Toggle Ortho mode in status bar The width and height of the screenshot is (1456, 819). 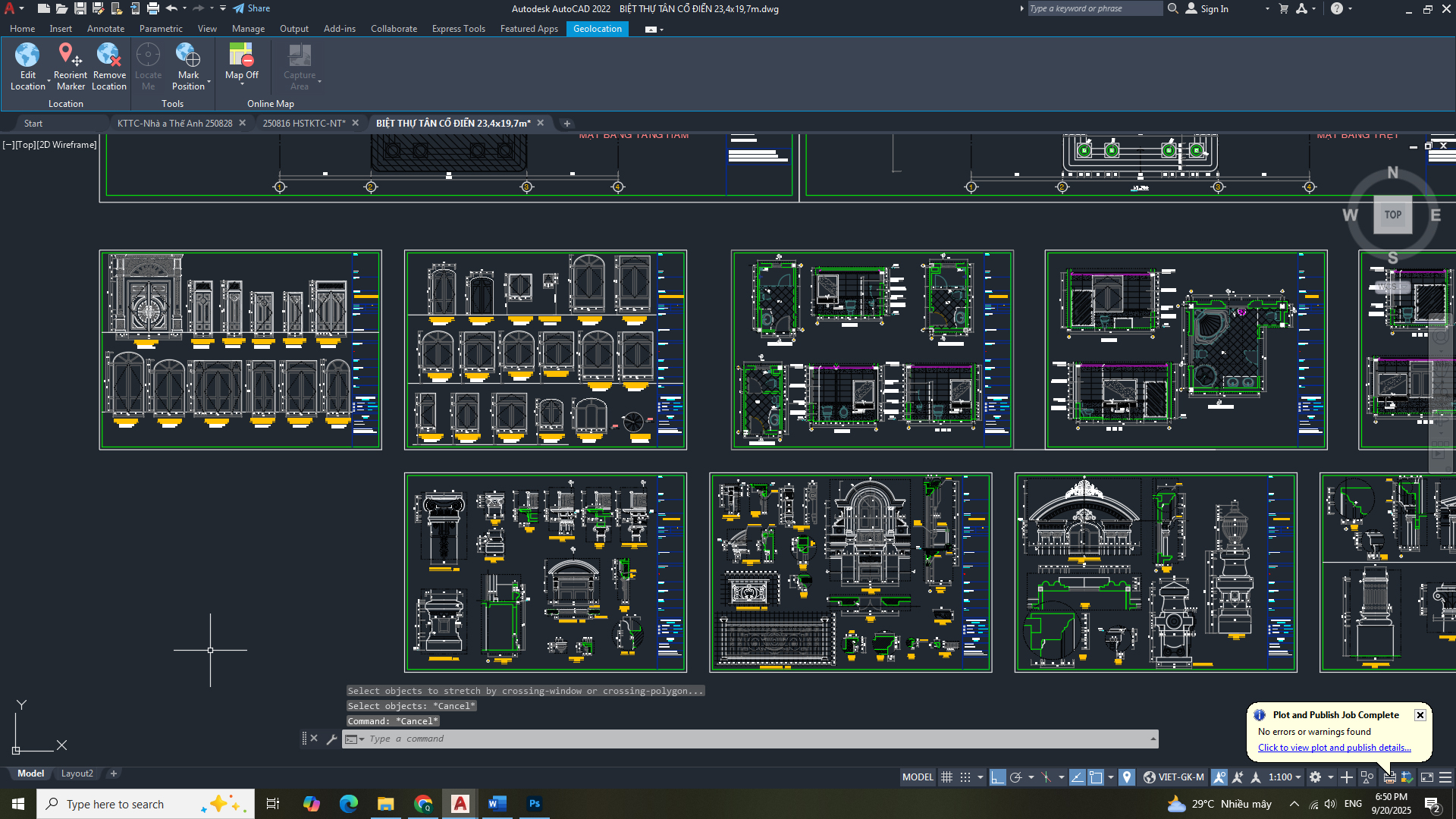click(997, 777)
